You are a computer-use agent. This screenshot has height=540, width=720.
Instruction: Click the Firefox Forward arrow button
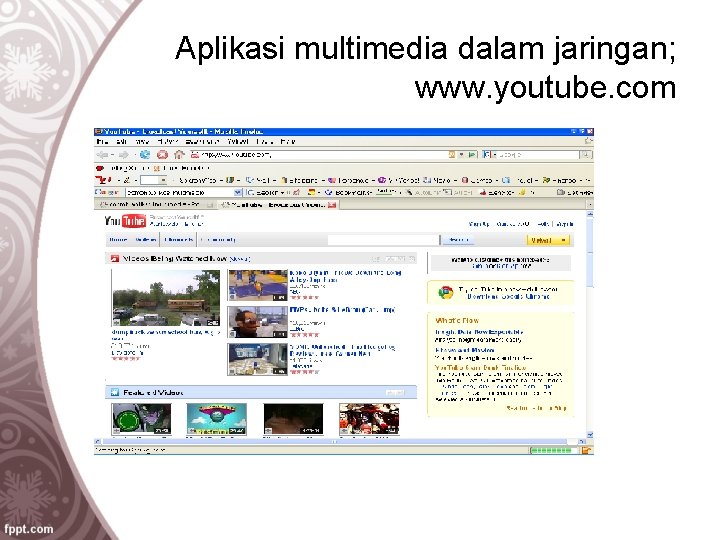[x=124, y=155]
